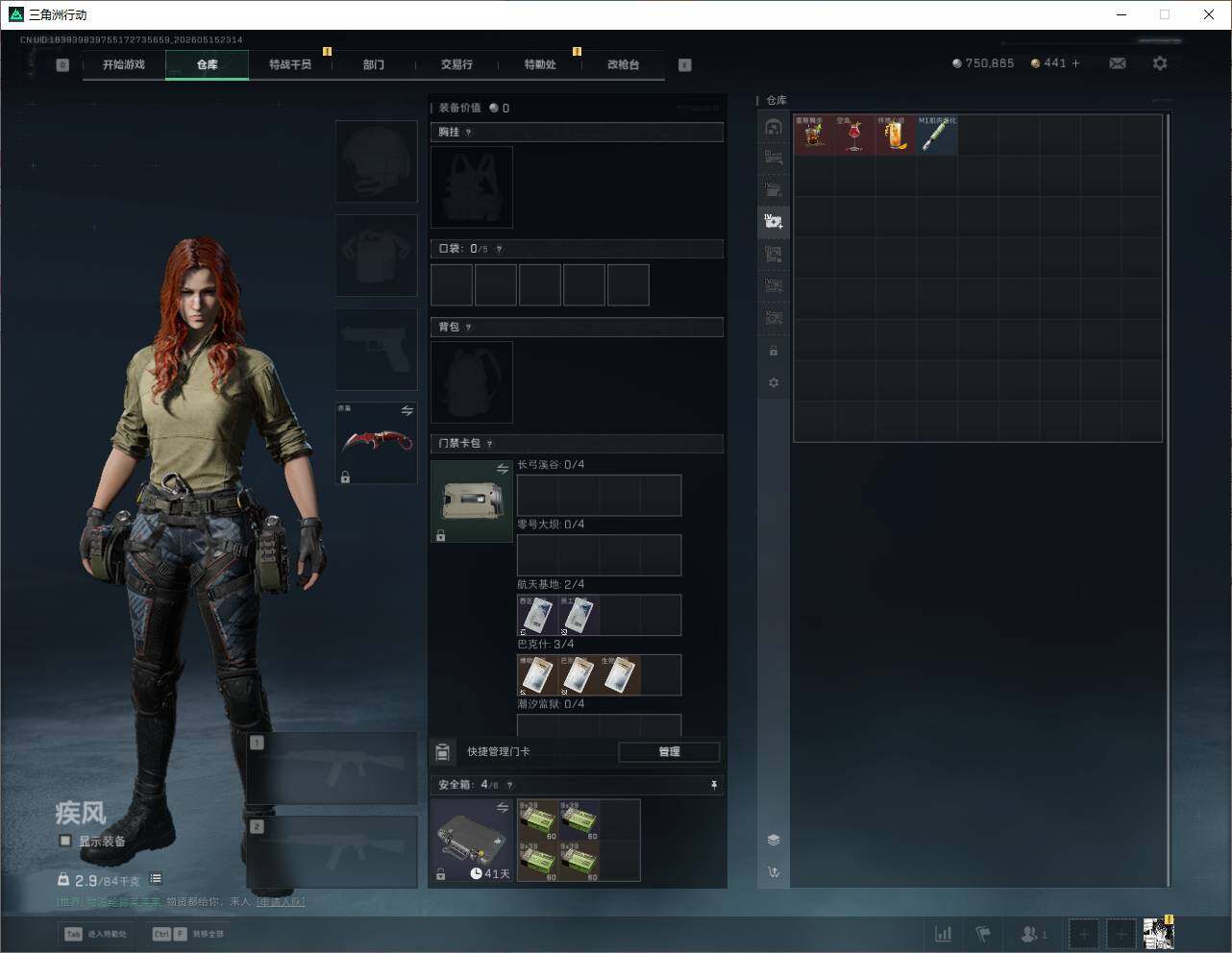Click the stash sidebar padlock icon
The width and height of the screenshot is (1232, 953).
[774, 352]
